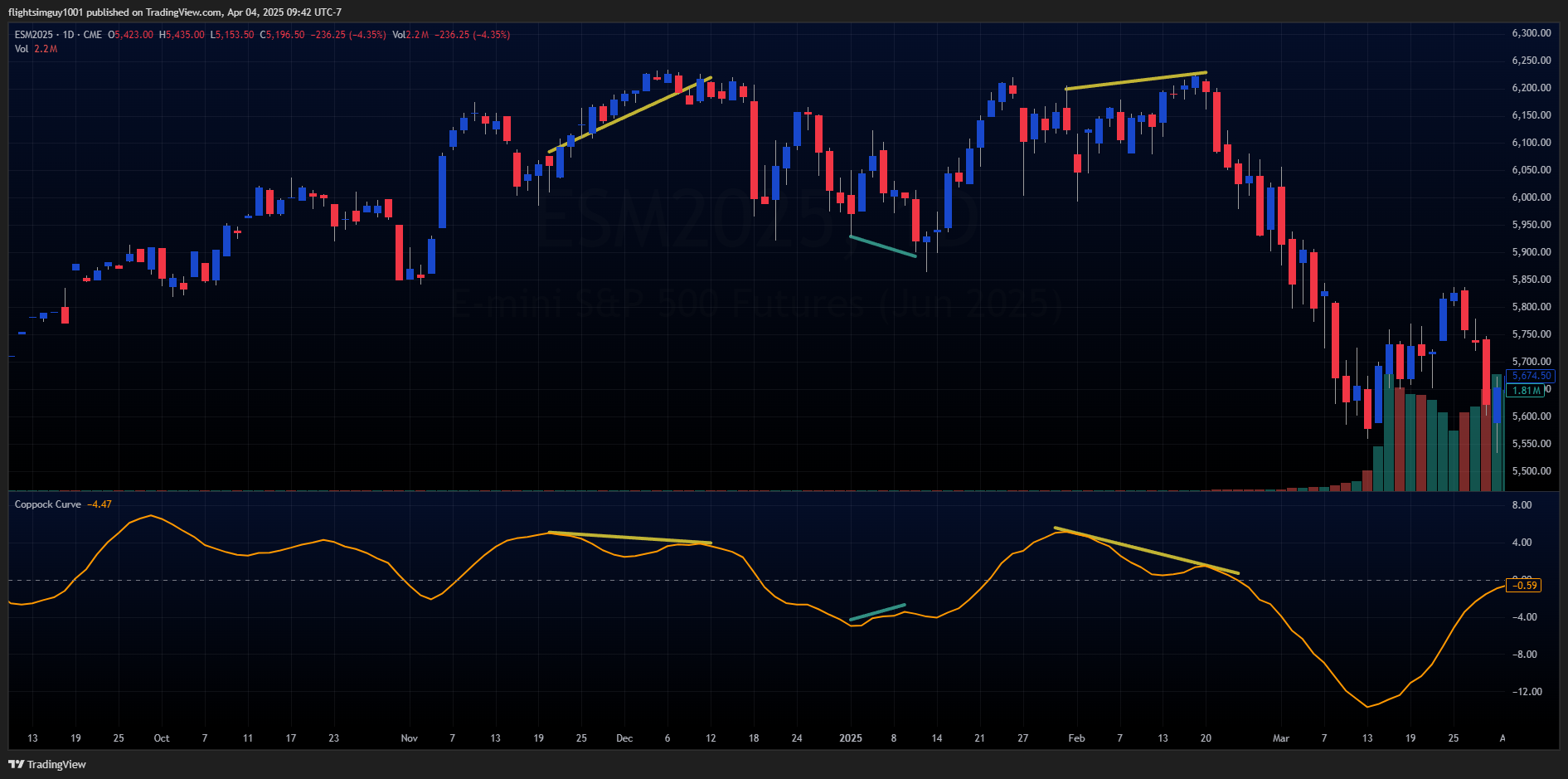
Task: Click the teal trend line below January price lows
Action: pyautogui.click(x=883, y=247)
